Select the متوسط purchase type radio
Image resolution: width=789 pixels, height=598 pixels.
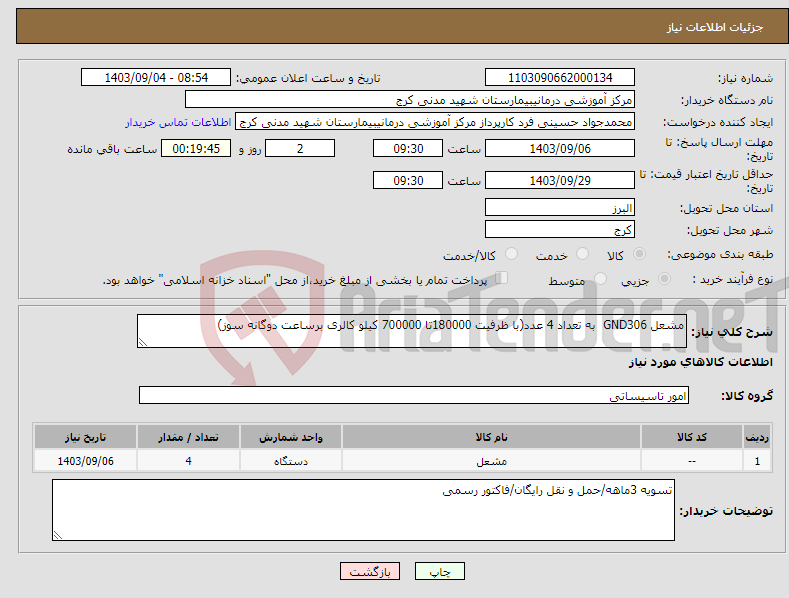click(600, 279)
